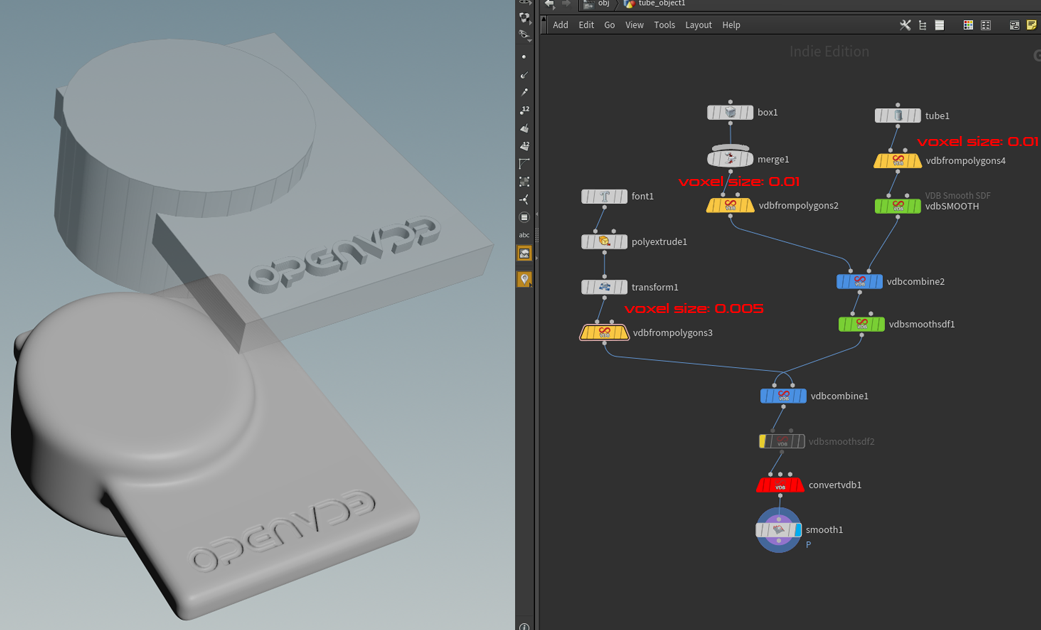Click the smooth1 node label
Screen dimensions: 1041x630
[824, 530]
